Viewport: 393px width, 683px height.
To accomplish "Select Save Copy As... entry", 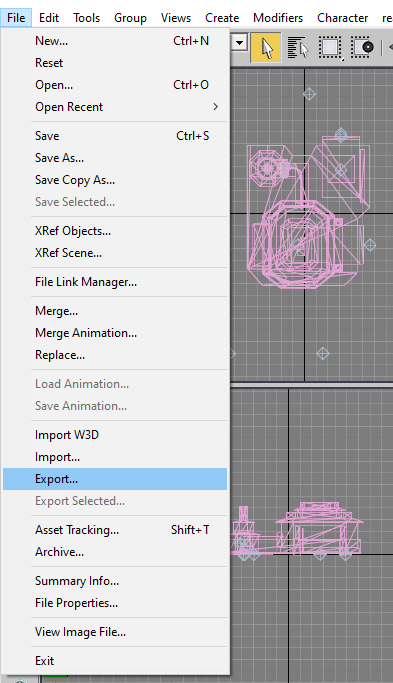I will click(115, 180).
